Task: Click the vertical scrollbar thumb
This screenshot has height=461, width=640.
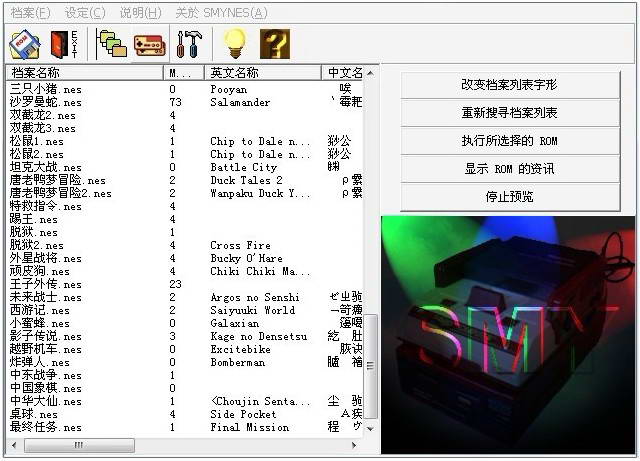Action: 370,366
